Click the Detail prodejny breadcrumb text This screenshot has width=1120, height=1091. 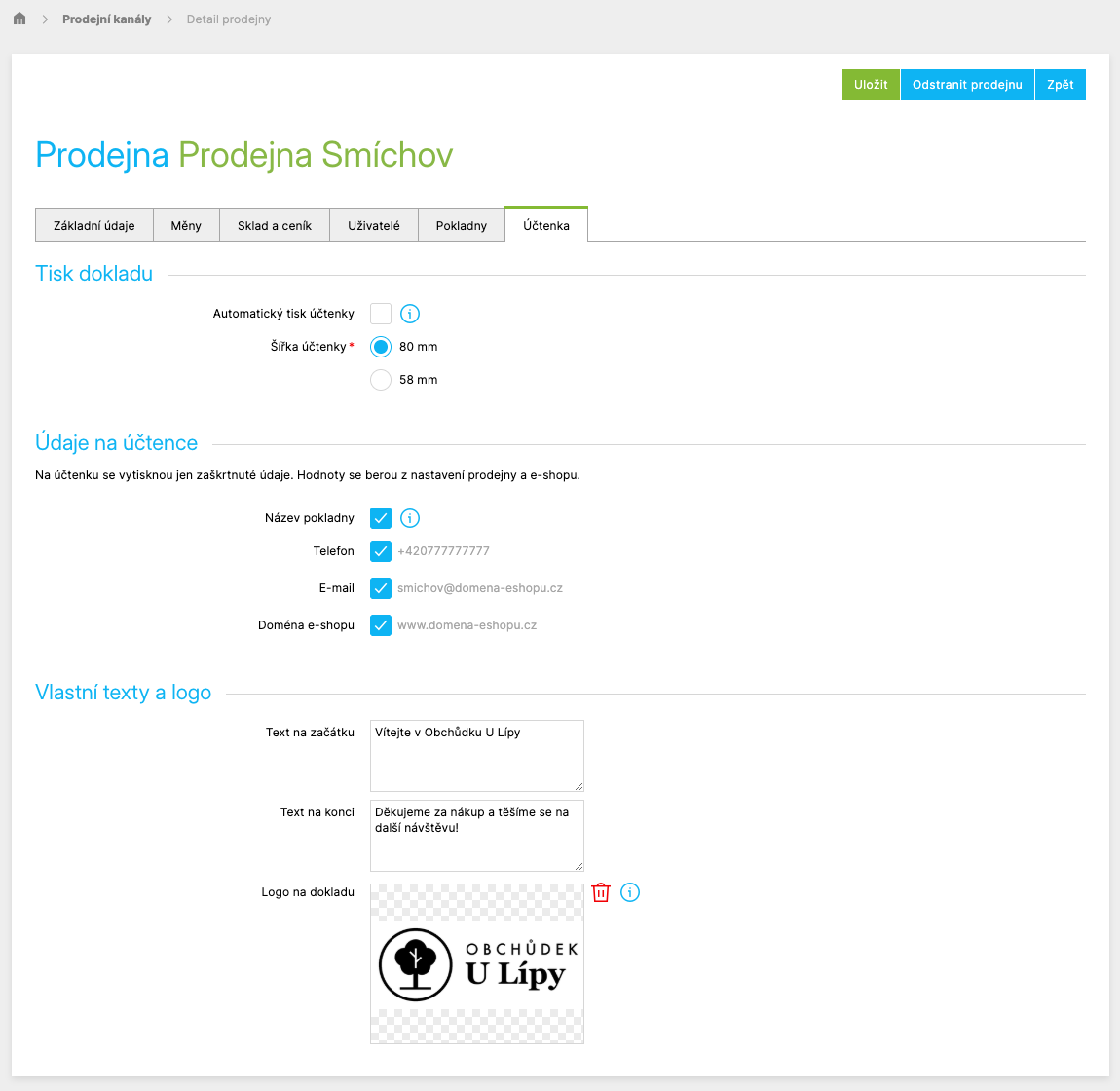click(229, 19)
